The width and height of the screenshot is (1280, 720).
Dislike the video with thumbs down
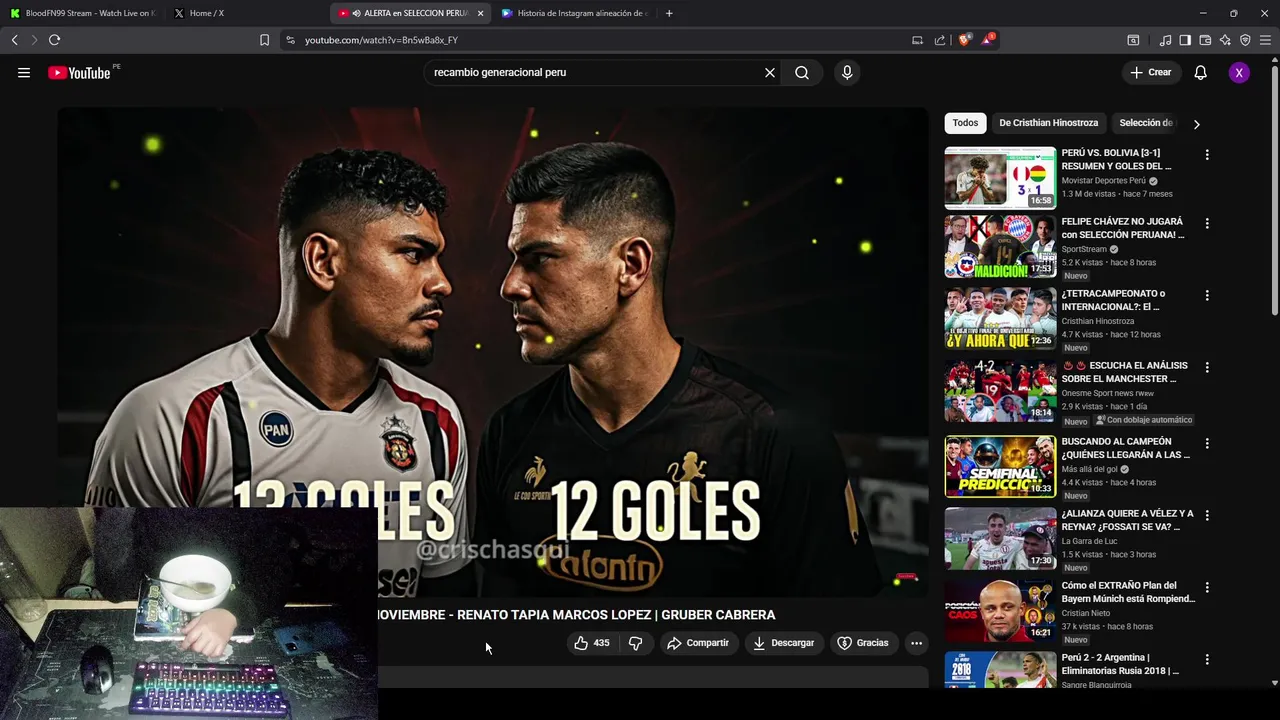point(635,643)
